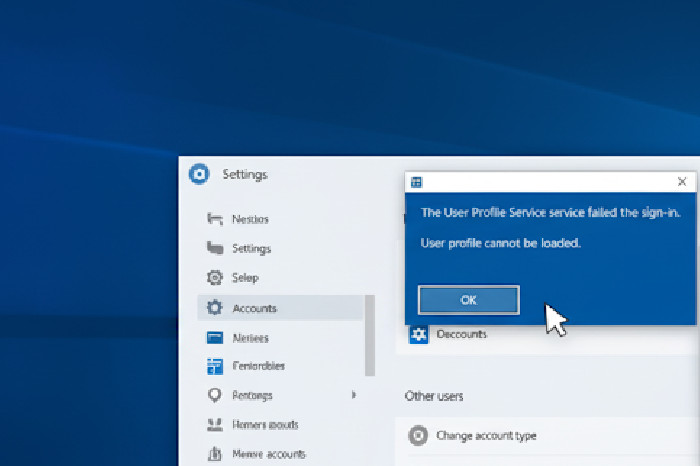Select the Accounts sidebar item
Image resolution: width=700 pixels, height=466 pixels.
[x=280, y=308]
